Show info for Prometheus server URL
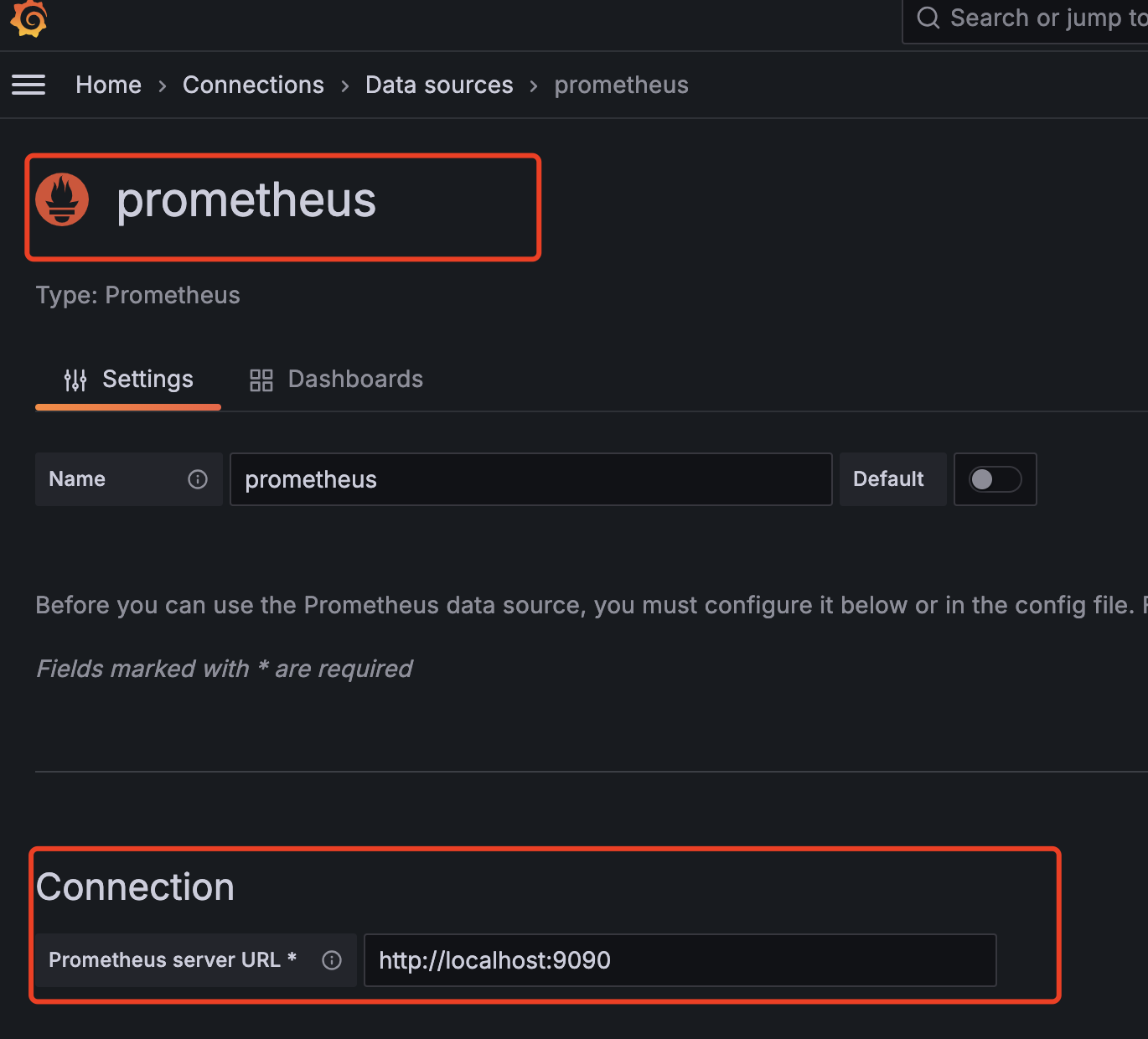This screenshot has width=1148, height=1039. tap(332, 960)
